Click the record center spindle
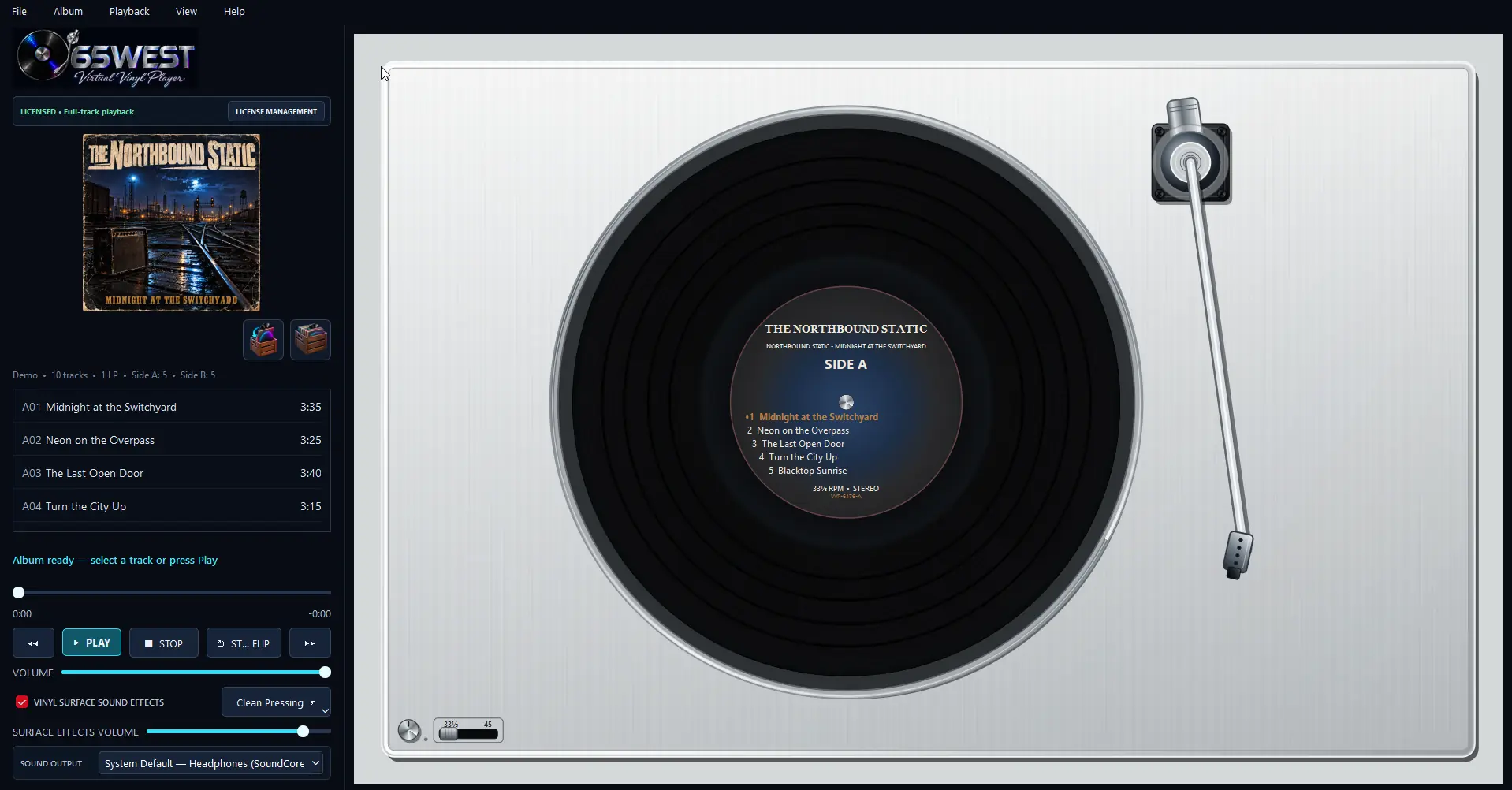This screenshot has height=790, width=1512. 846,402
